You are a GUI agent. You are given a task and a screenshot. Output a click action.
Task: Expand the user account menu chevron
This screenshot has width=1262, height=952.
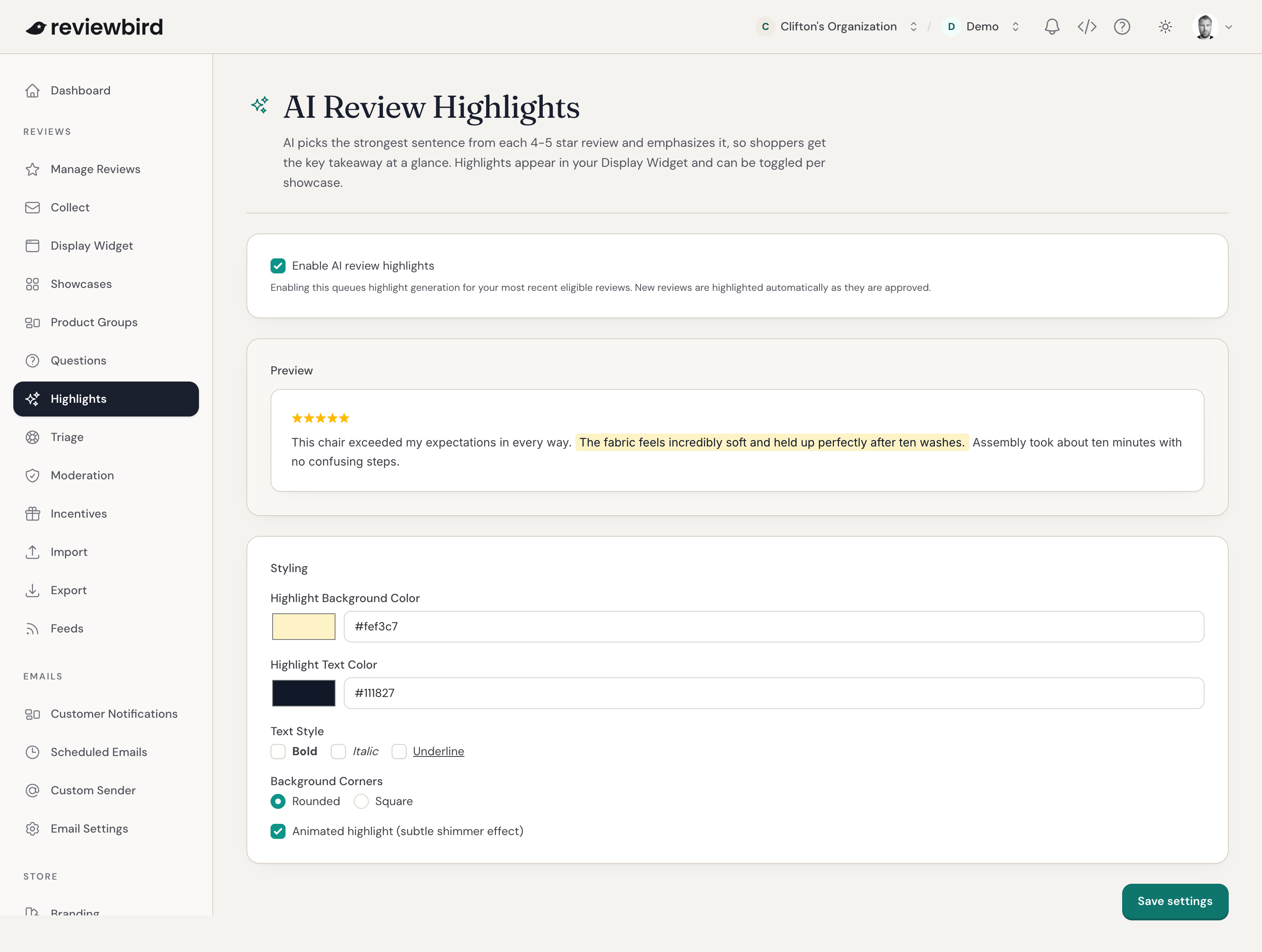pos(1228,27)
